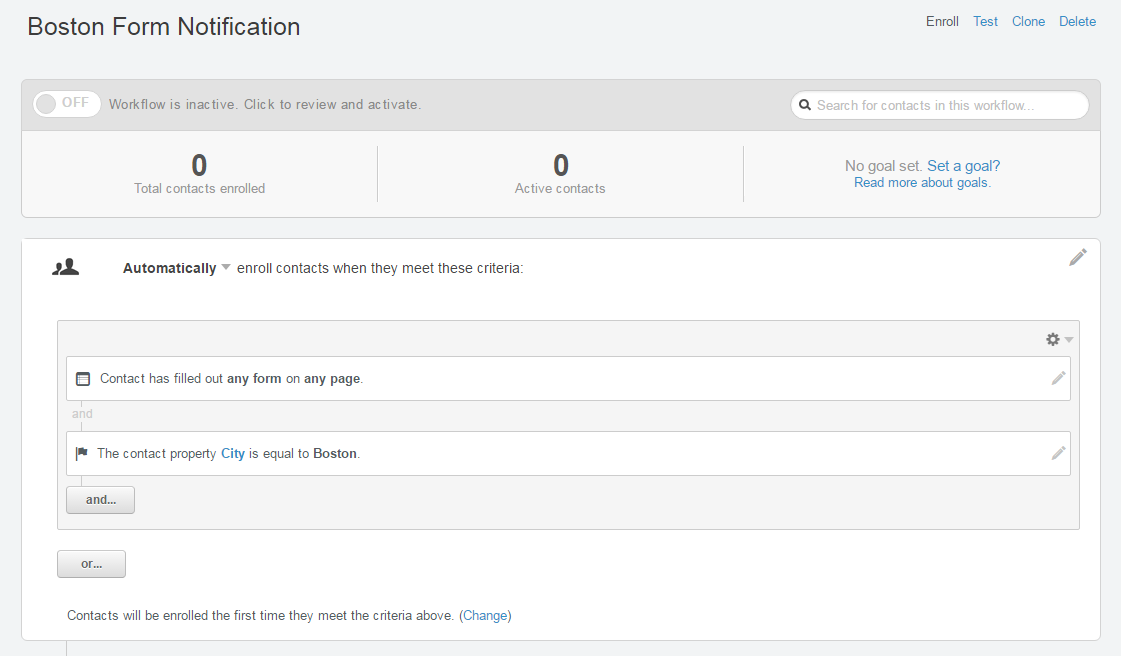This screenshot has height=656, width=1121.
Task: Select the form-filled criteria icon
Action: 82,378
